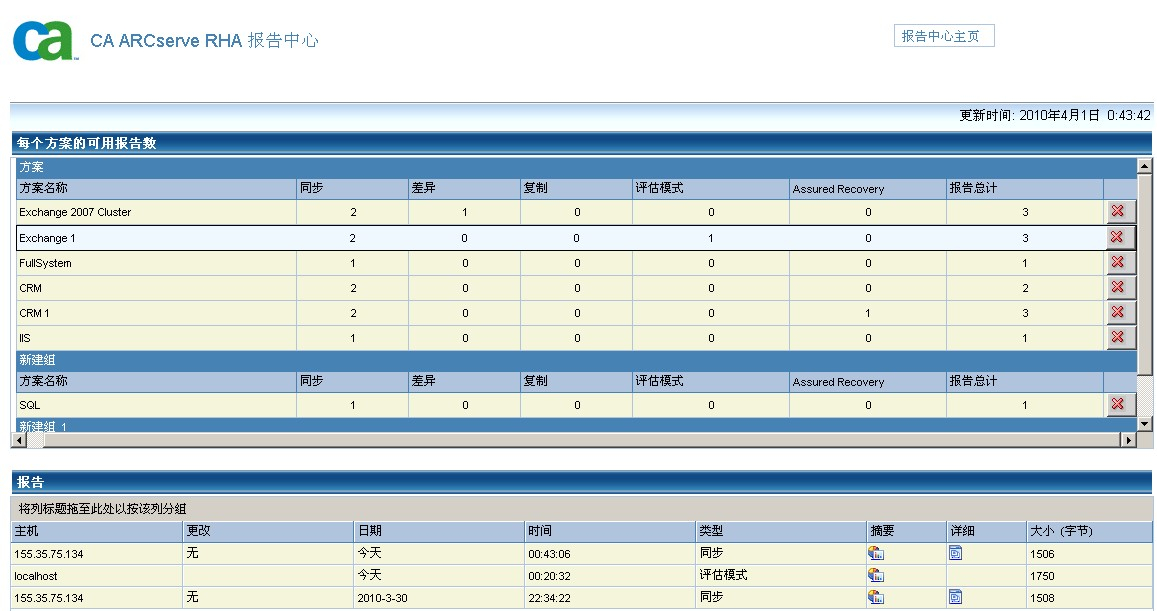Viewport: 1157px width, 611px height.
Task: Select the Exchange 1 scenario name
Action: 47,238
